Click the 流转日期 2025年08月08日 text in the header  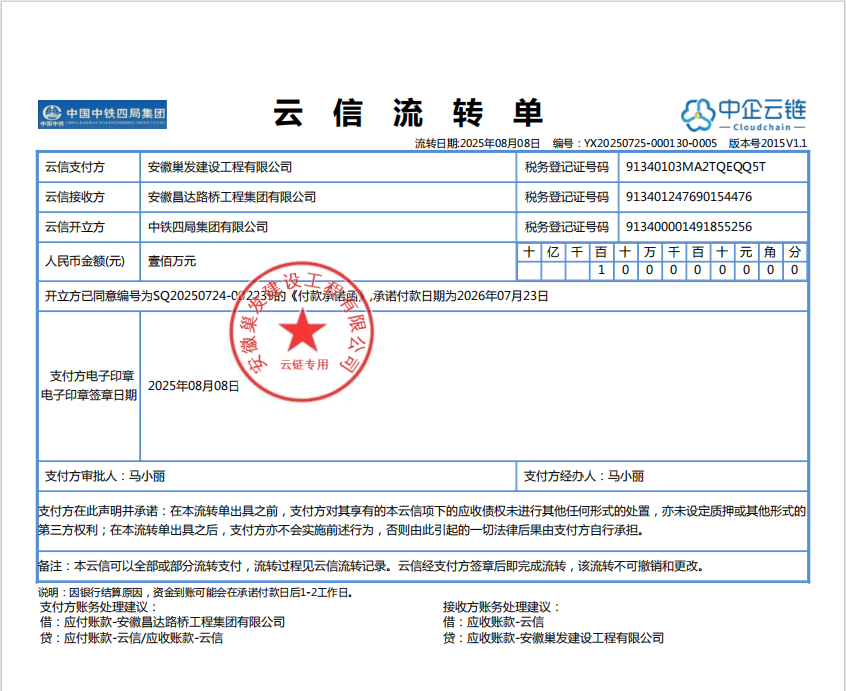coord(477,144)
